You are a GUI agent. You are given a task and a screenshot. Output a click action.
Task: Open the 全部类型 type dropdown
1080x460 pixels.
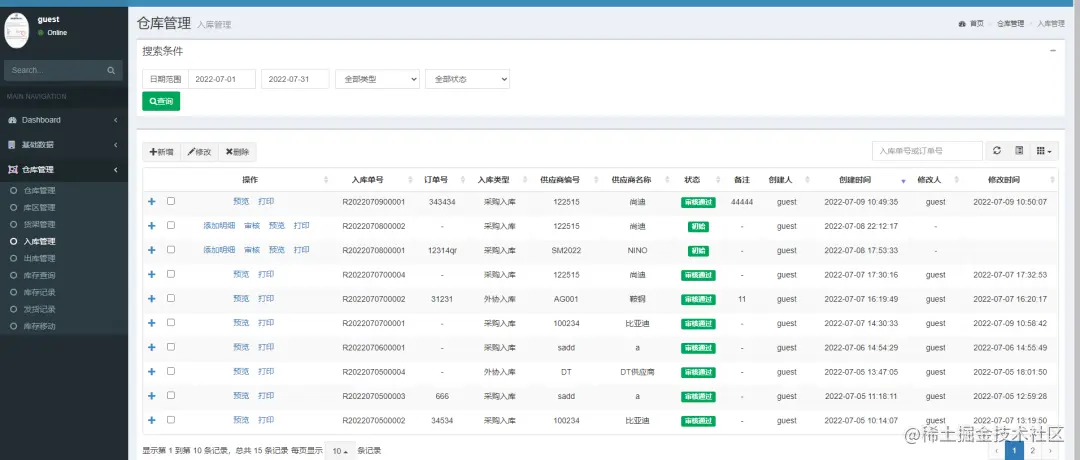point(377,79)
